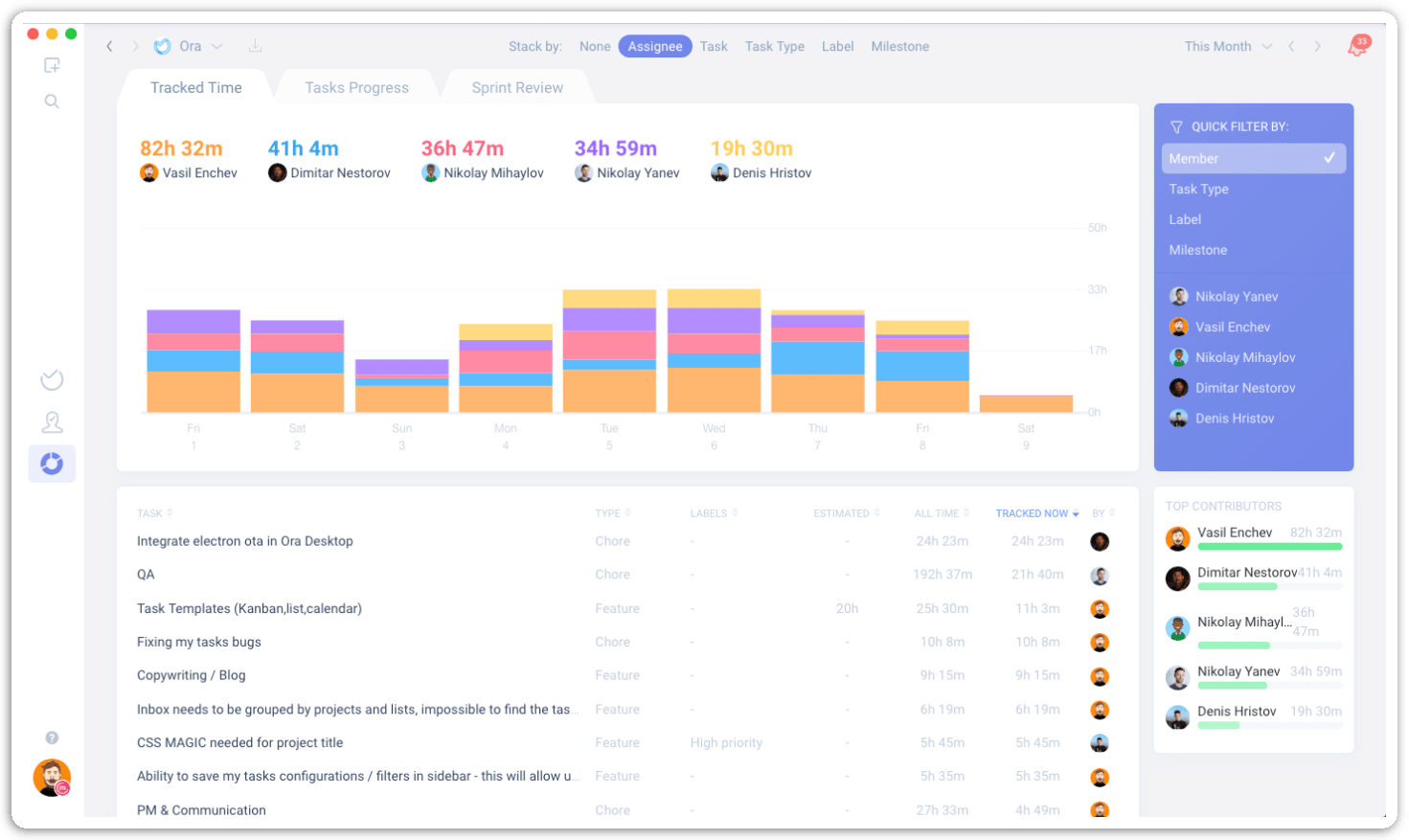Expand the Ora project dropdown chevron
The height and width of the screenshot is (840, 1409).
[216, 46]
